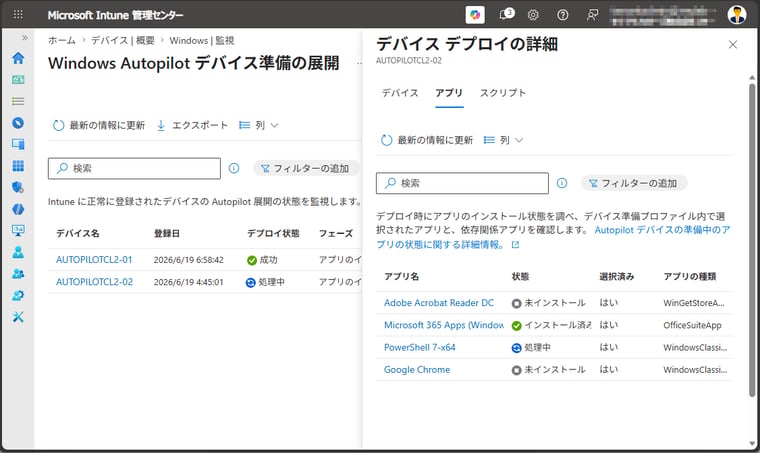Open the Copilot icon in header

pyautogui.click(x=475, y=15)
